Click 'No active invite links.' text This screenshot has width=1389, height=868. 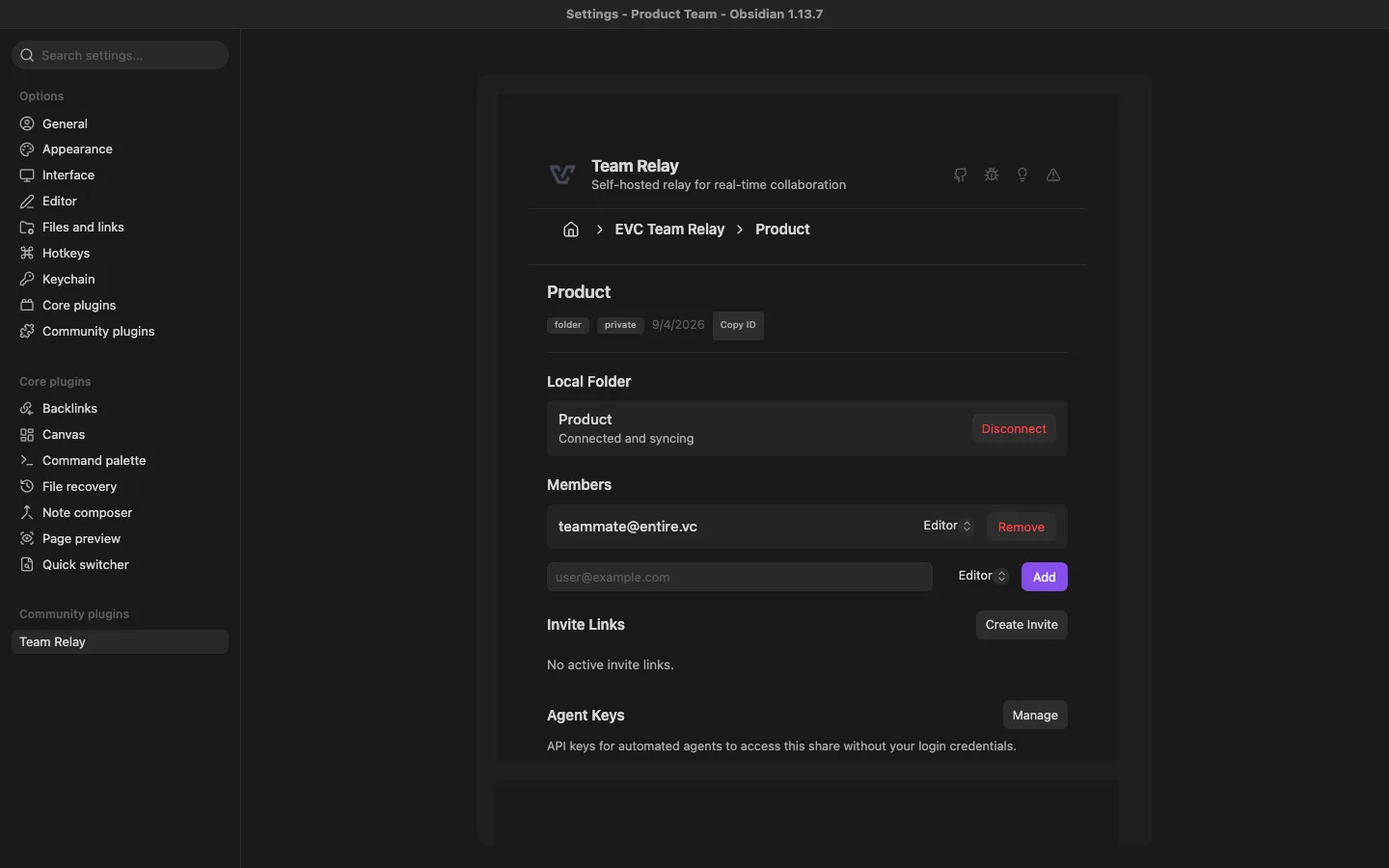[611, 665]
